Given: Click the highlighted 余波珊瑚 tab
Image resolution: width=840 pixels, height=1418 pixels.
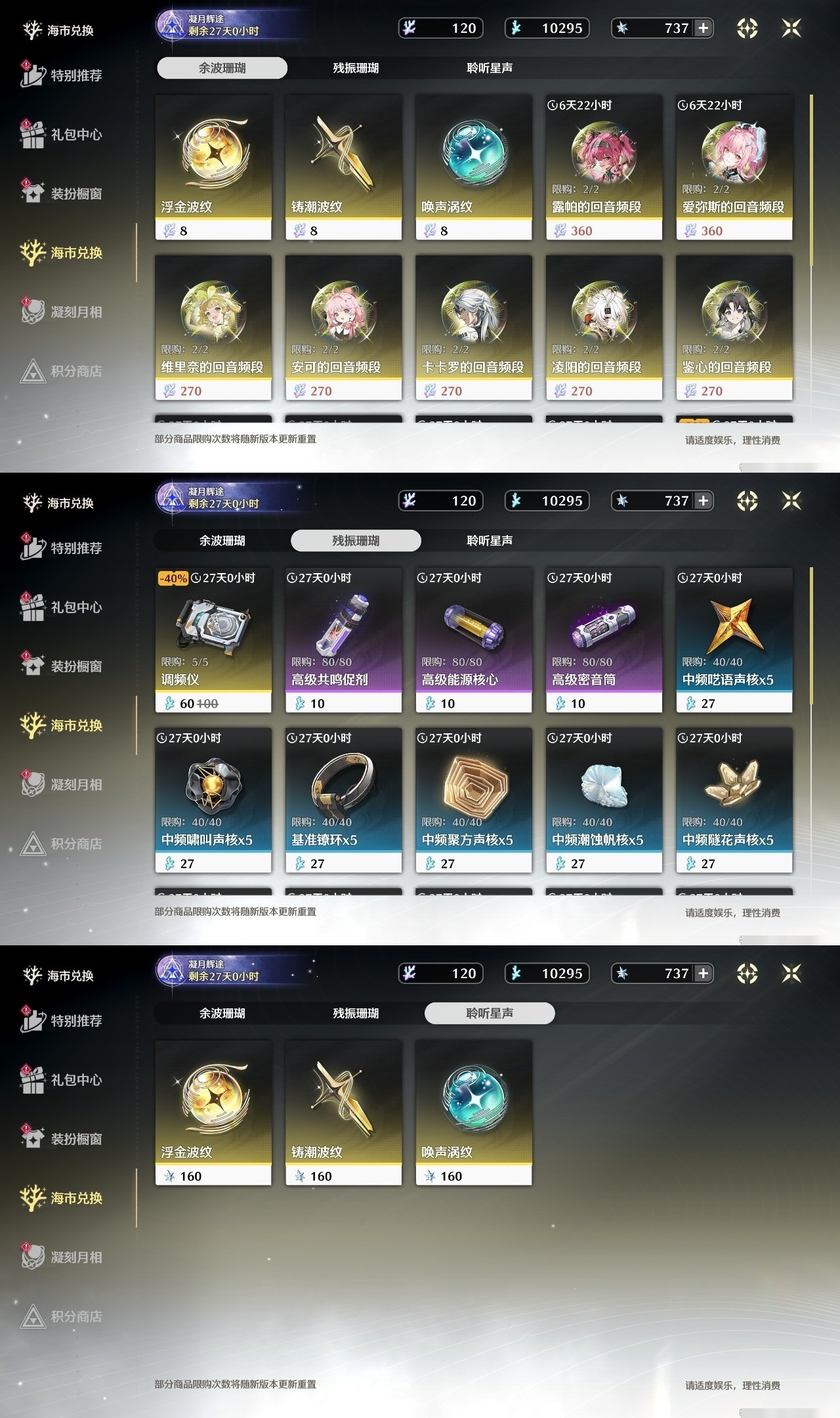Looking at the screenshot, I should coord(222,68).
